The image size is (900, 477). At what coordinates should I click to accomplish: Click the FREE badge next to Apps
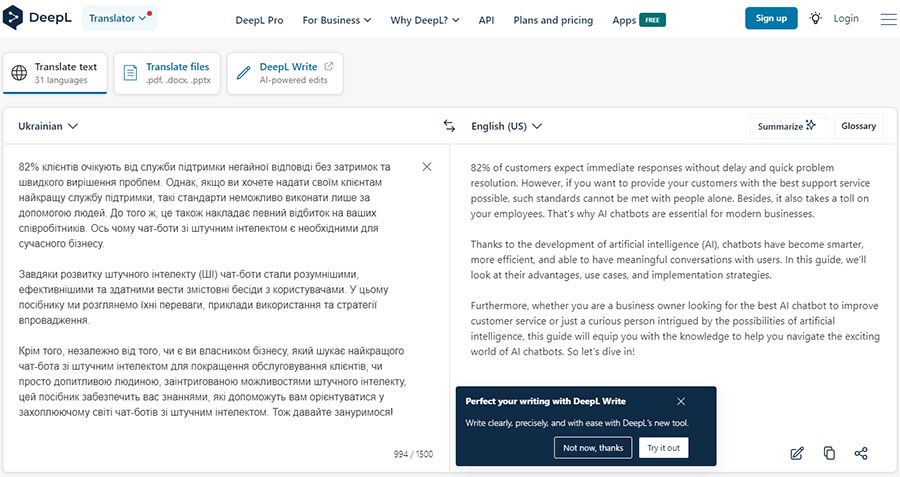pyautogui.click(x=653, y=20)
